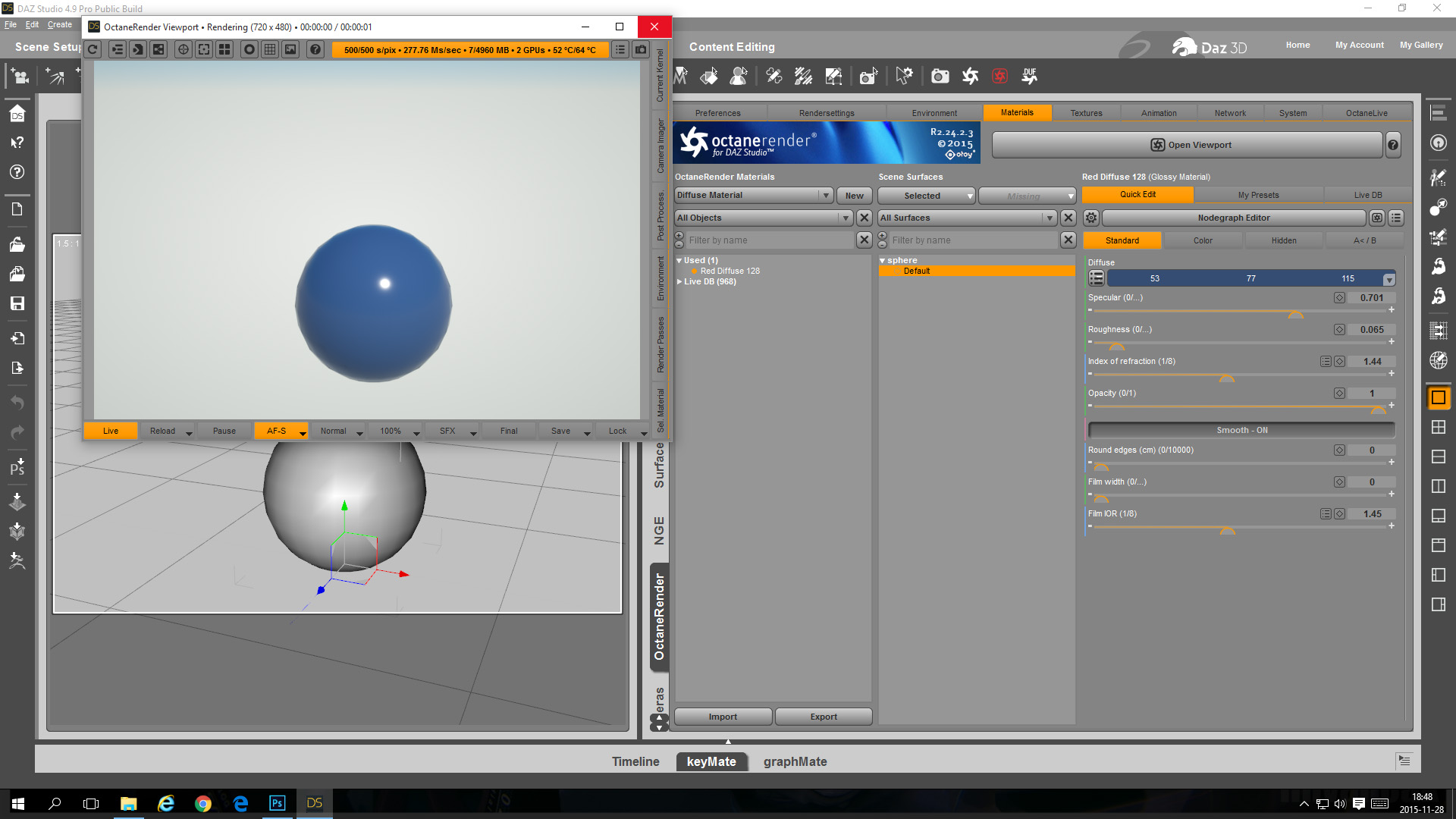Screen dimensions: 1456x819
Task: Click the help question mark in viewport toolbar
Action: coord(315,50)
